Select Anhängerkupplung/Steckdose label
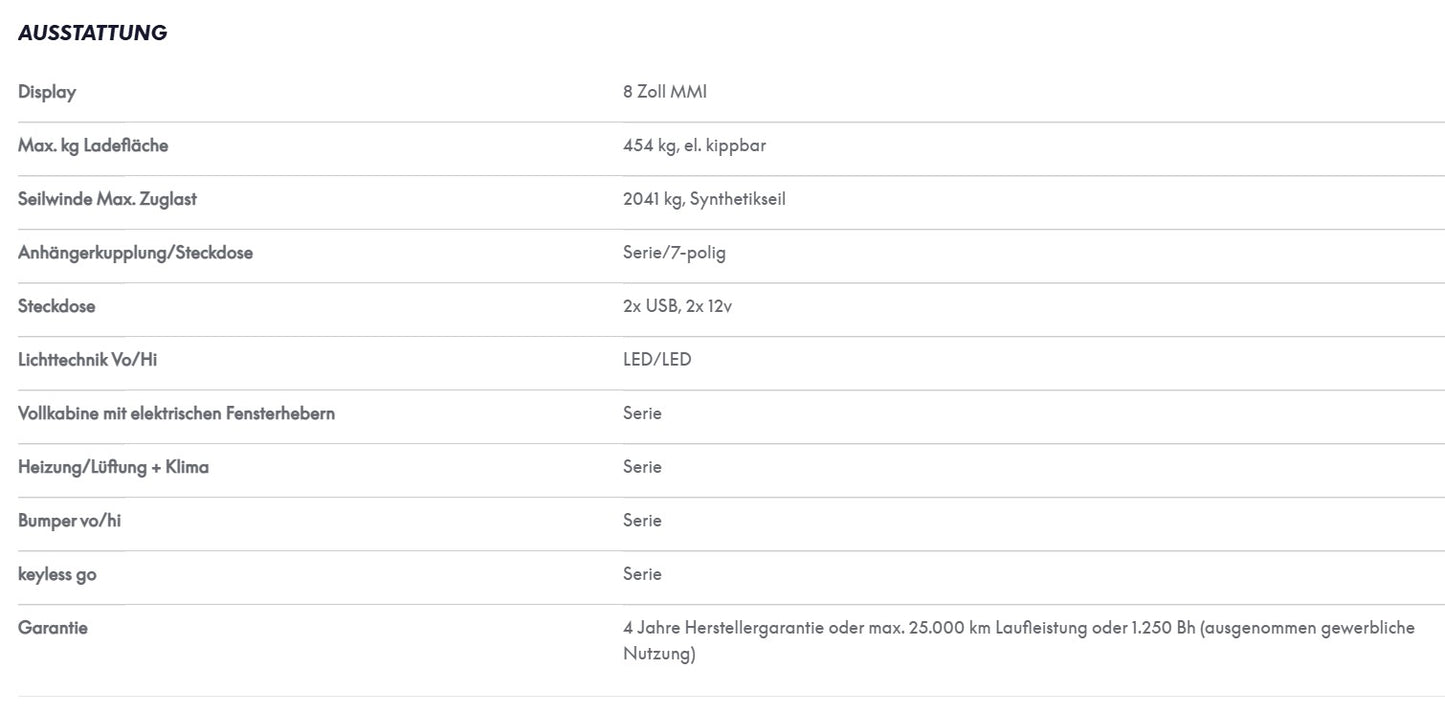The width and height of the screenshot is (1445, 713). [x=135, y=253]
